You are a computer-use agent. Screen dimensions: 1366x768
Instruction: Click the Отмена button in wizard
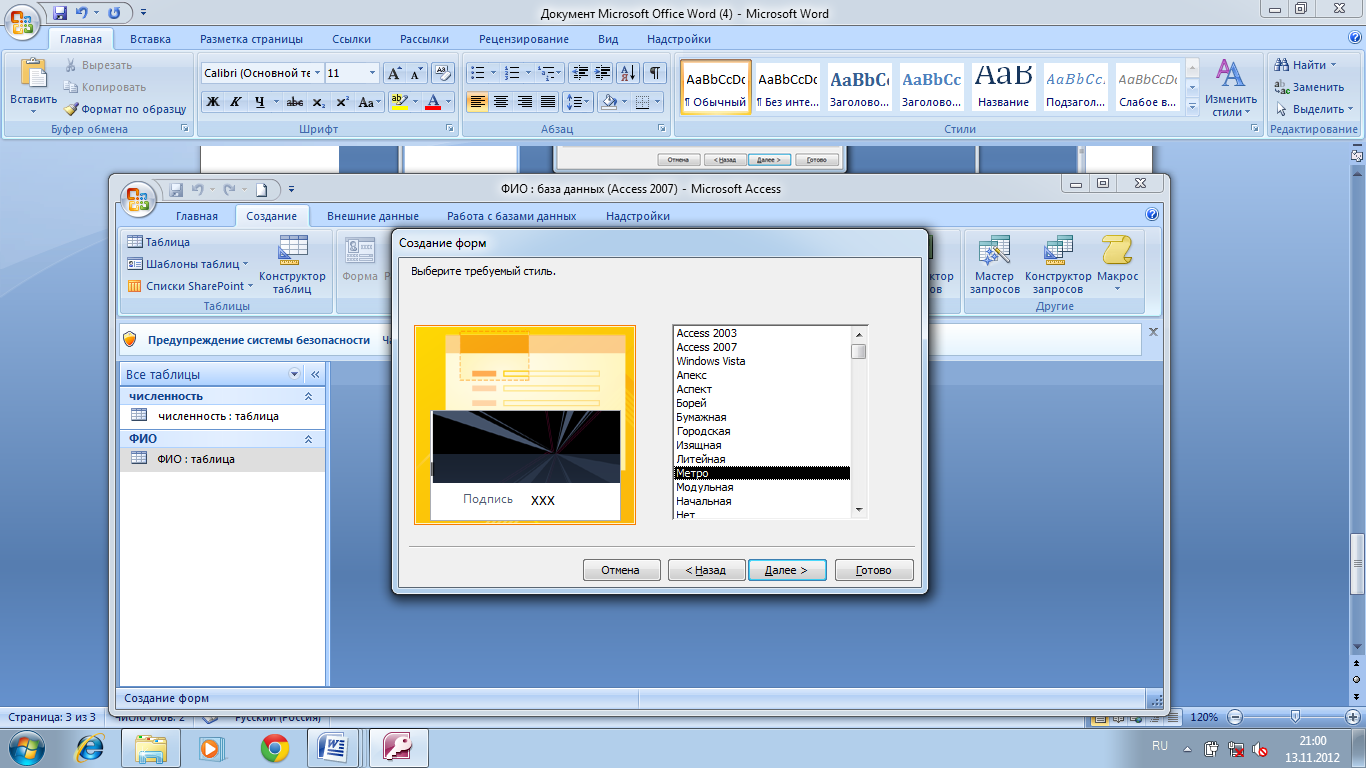[621, 570]
